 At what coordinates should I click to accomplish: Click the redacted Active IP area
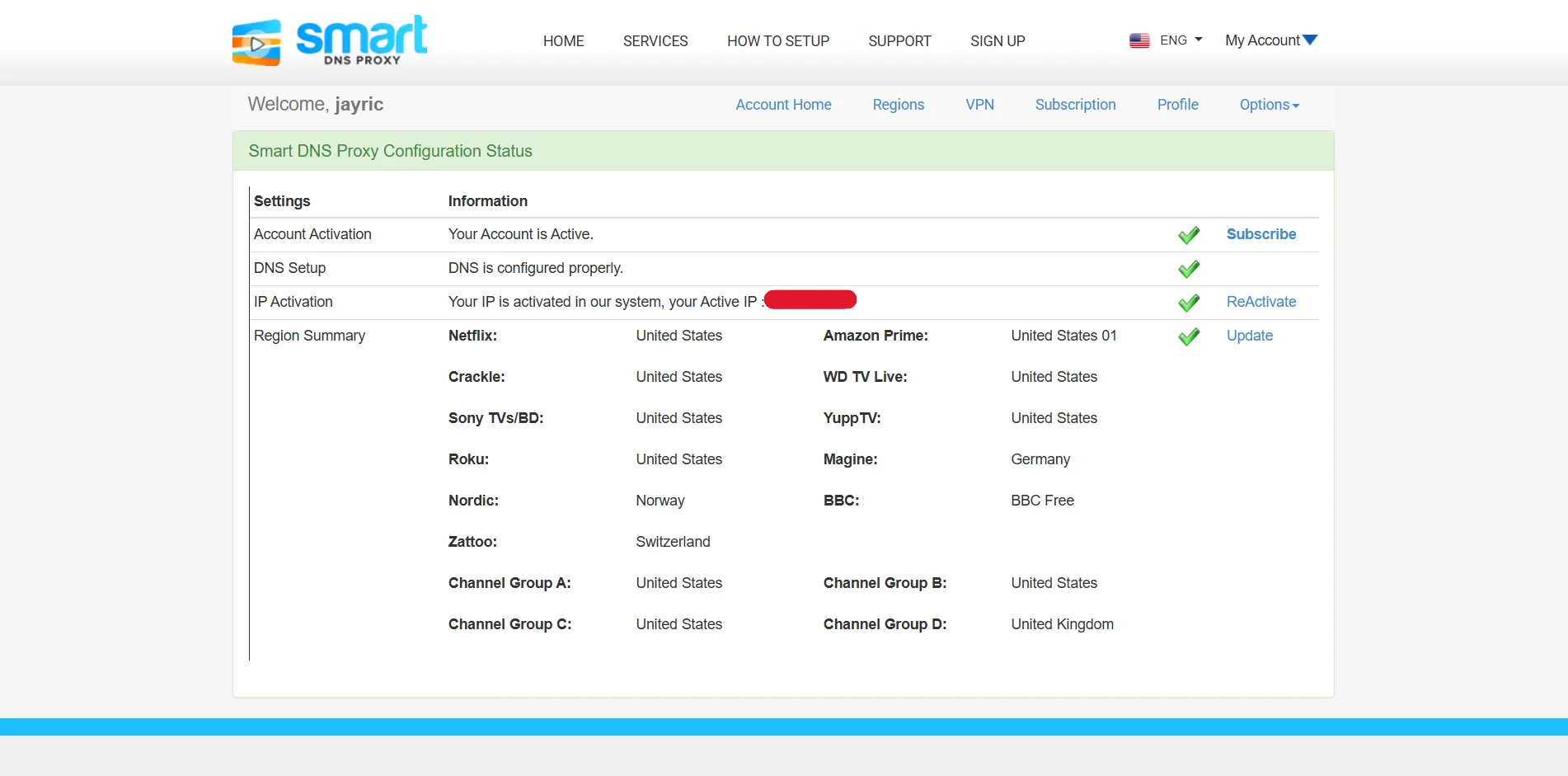coord(810,299)
